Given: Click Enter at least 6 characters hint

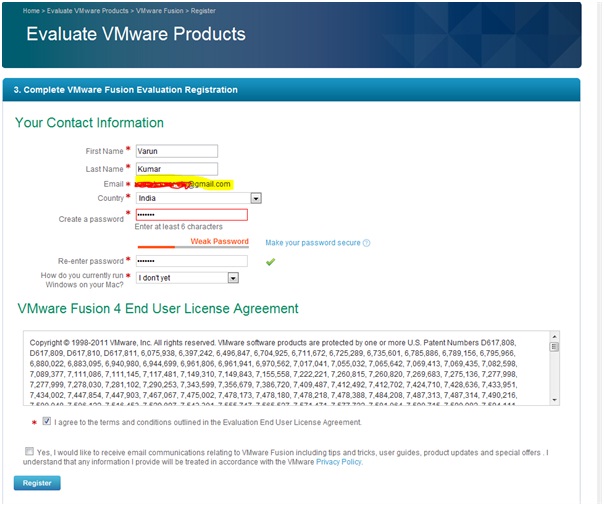Looking at the screenshot, I should (x=178, y=226).
